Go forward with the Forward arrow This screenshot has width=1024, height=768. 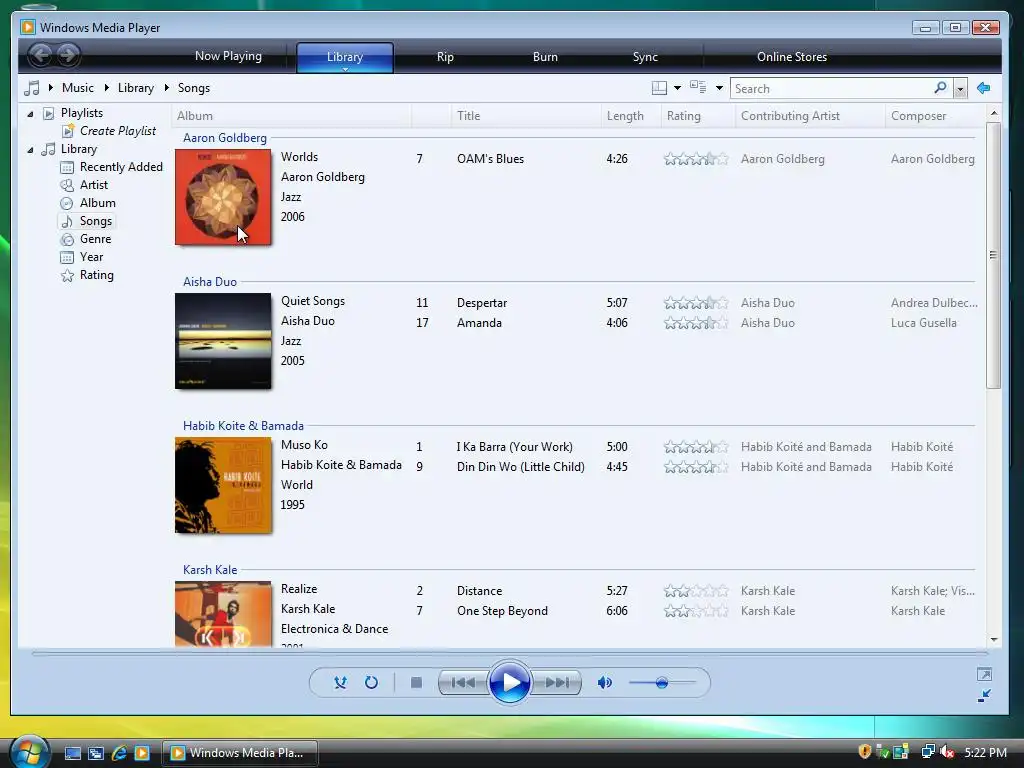click(68, 55)
